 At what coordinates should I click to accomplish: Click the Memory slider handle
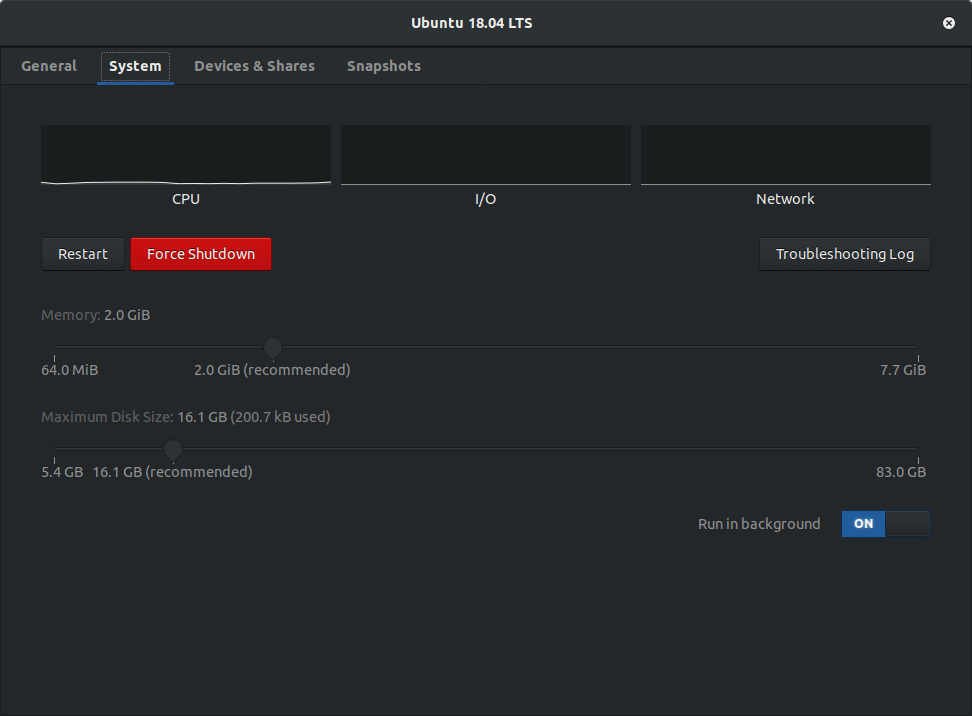pos(273,347)
